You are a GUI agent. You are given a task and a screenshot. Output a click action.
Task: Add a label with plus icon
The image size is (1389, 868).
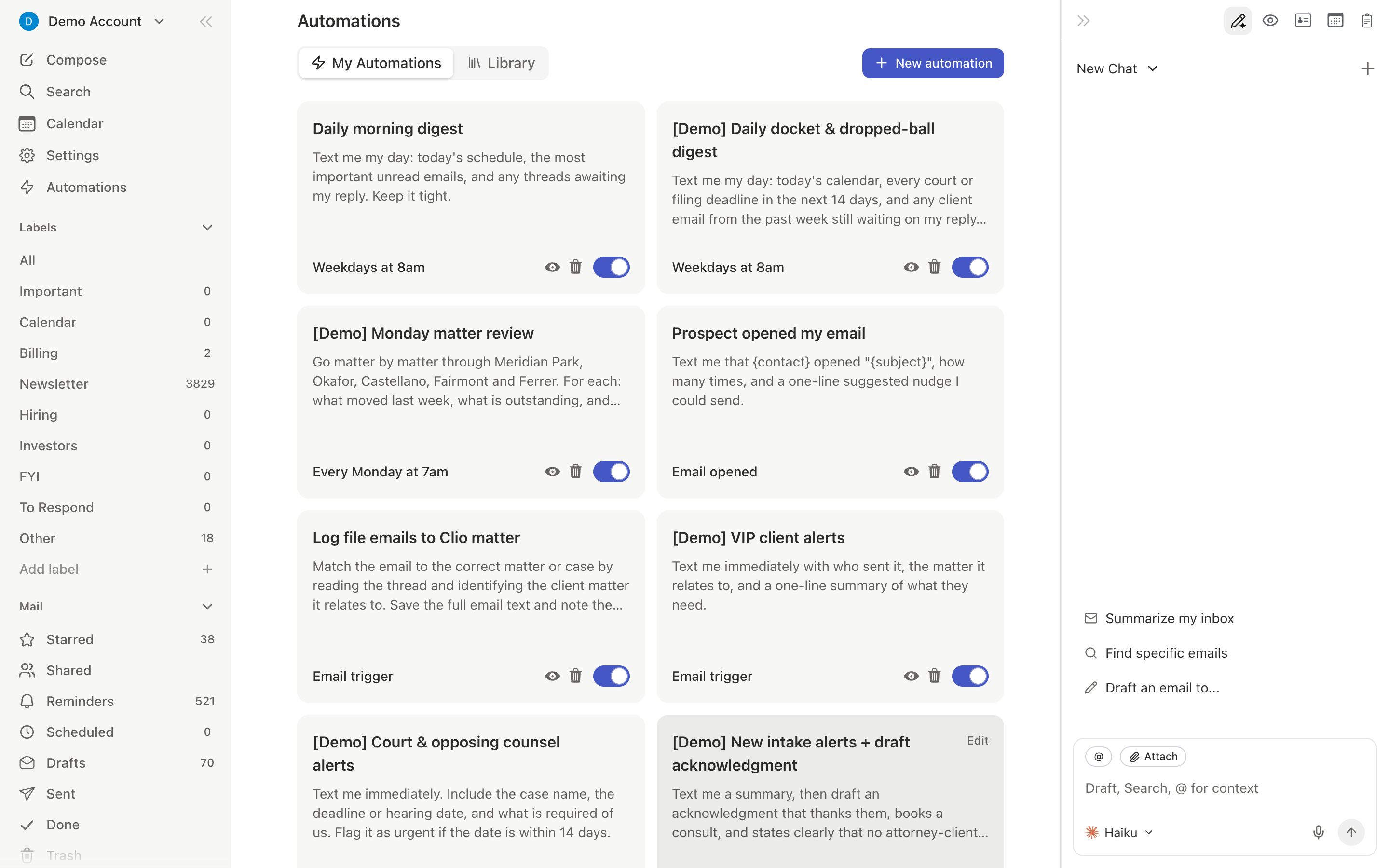tap(207, 569)
